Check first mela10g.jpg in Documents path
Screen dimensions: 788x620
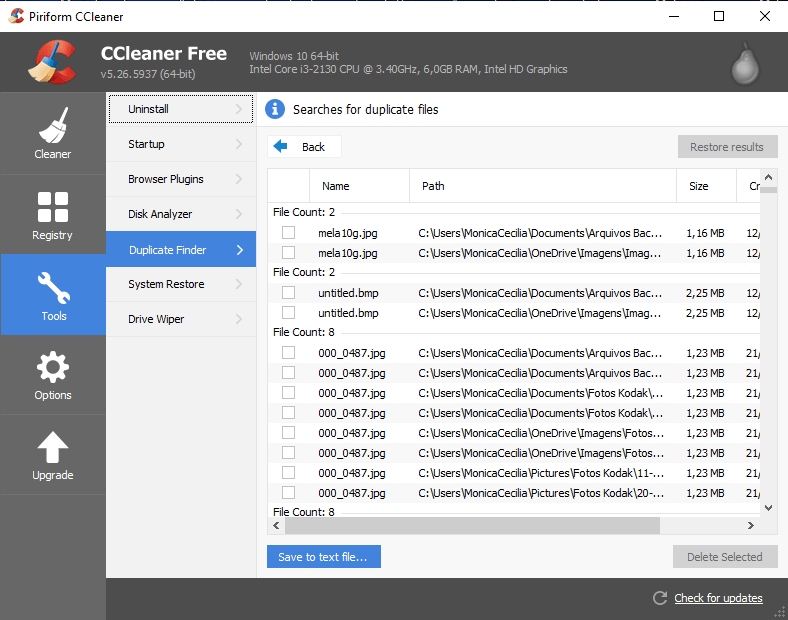coord(288,233)
